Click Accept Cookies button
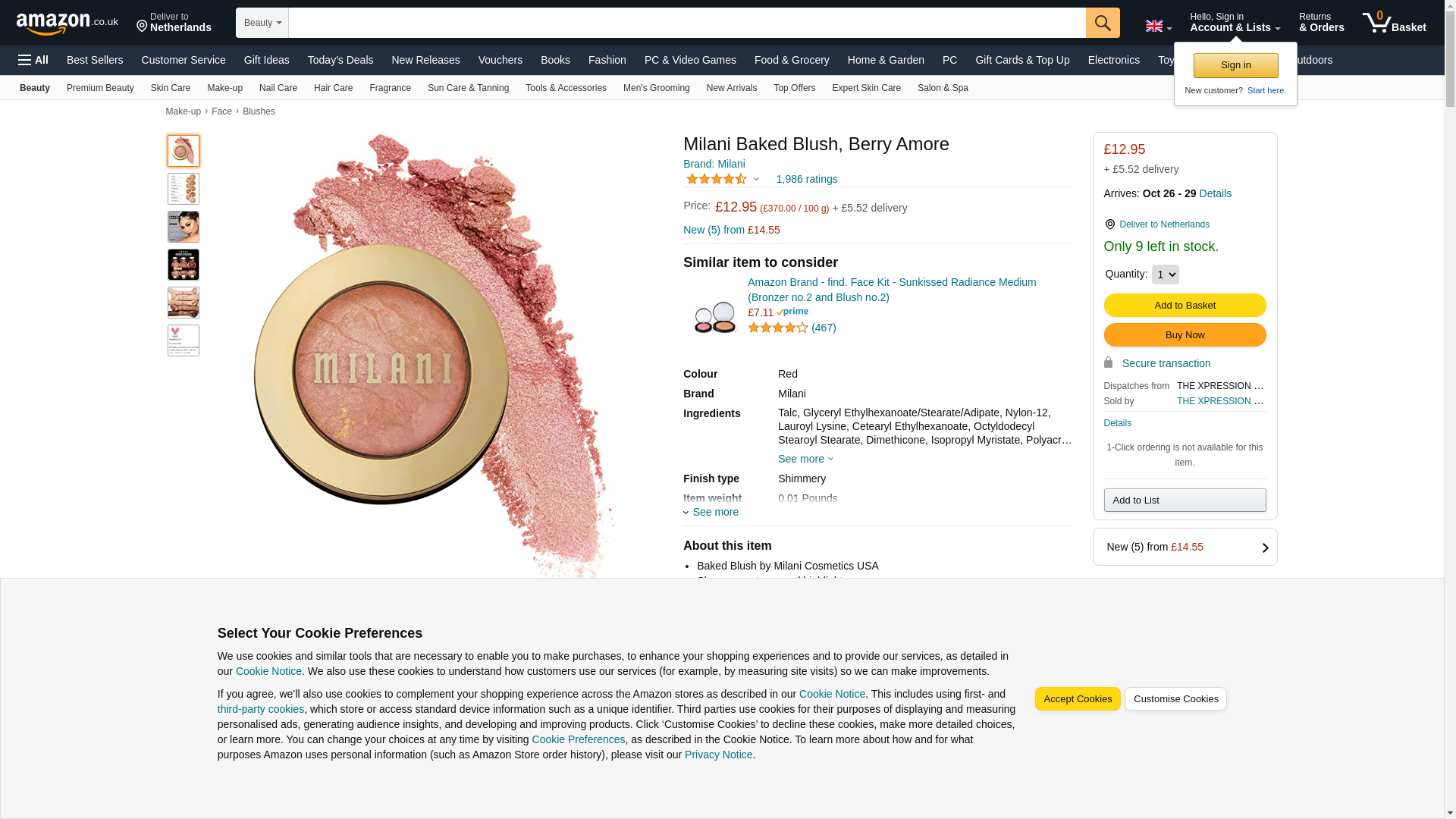 [x=1077, y=699]
